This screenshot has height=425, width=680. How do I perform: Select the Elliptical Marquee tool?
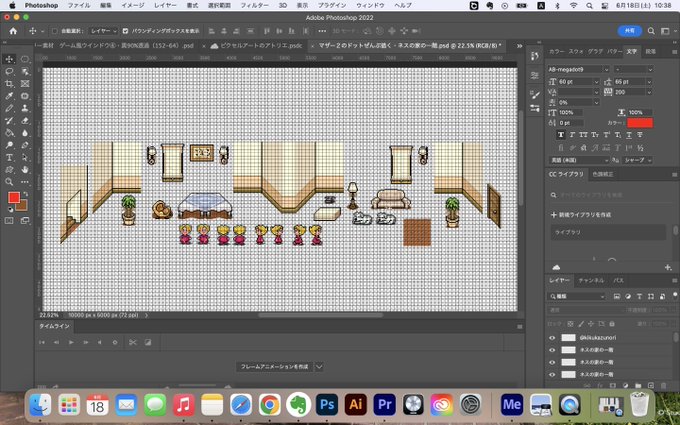(x=25, y=59)
